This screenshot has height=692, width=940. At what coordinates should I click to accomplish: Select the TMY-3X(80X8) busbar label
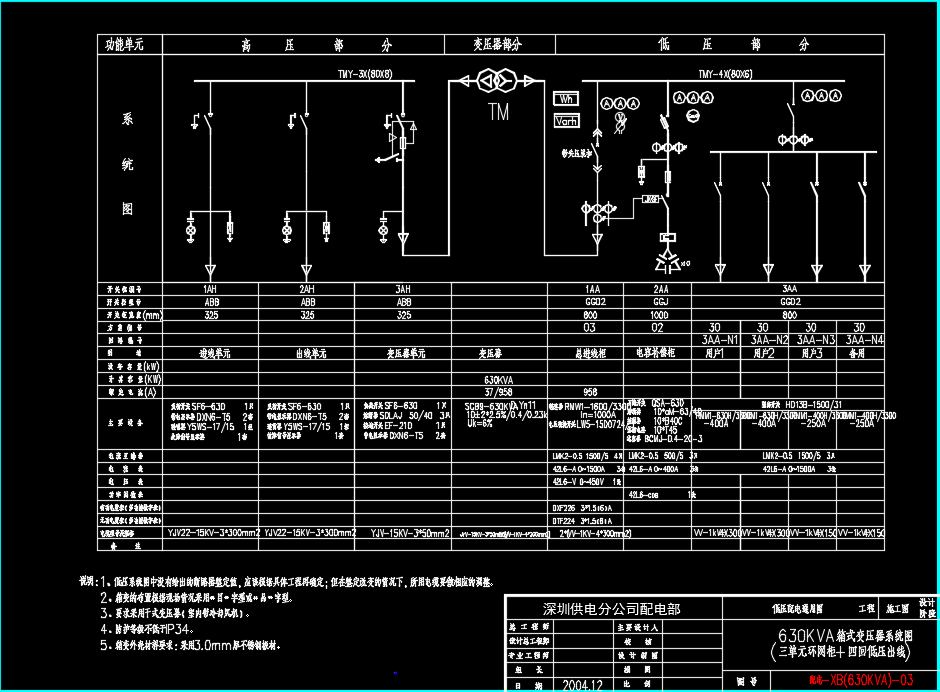click(365, 74)
